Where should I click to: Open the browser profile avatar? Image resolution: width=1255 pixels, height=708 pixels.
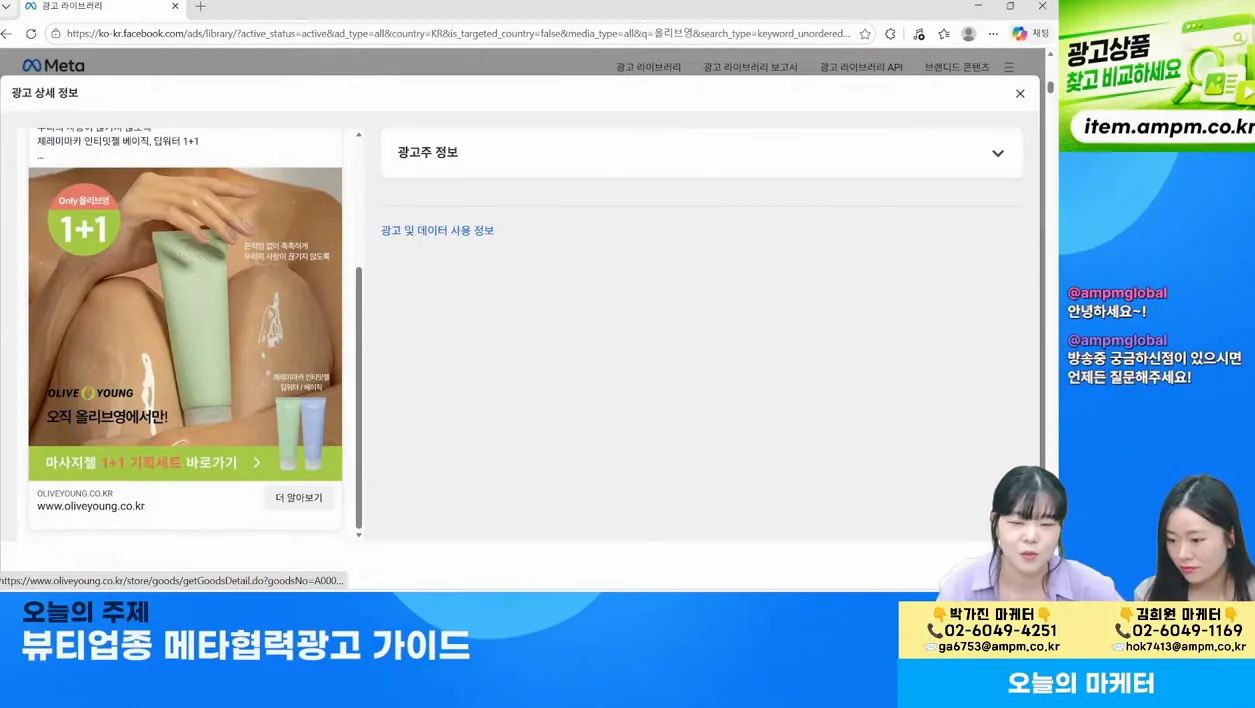(x=968, y=33)
